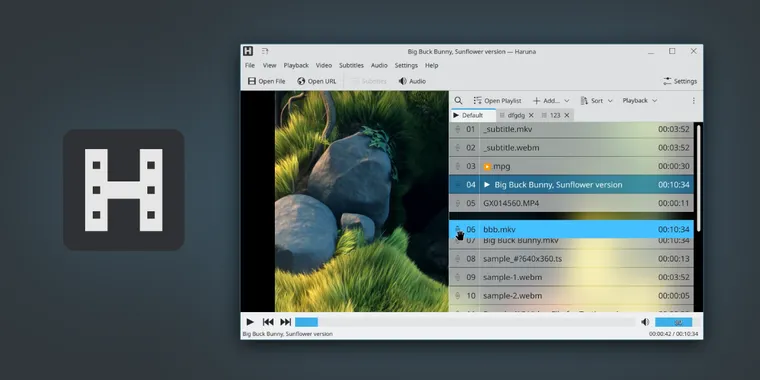760x380 pixels.
Task: Expand the Sort dropdown in playlist
Action: pos(597,100)
